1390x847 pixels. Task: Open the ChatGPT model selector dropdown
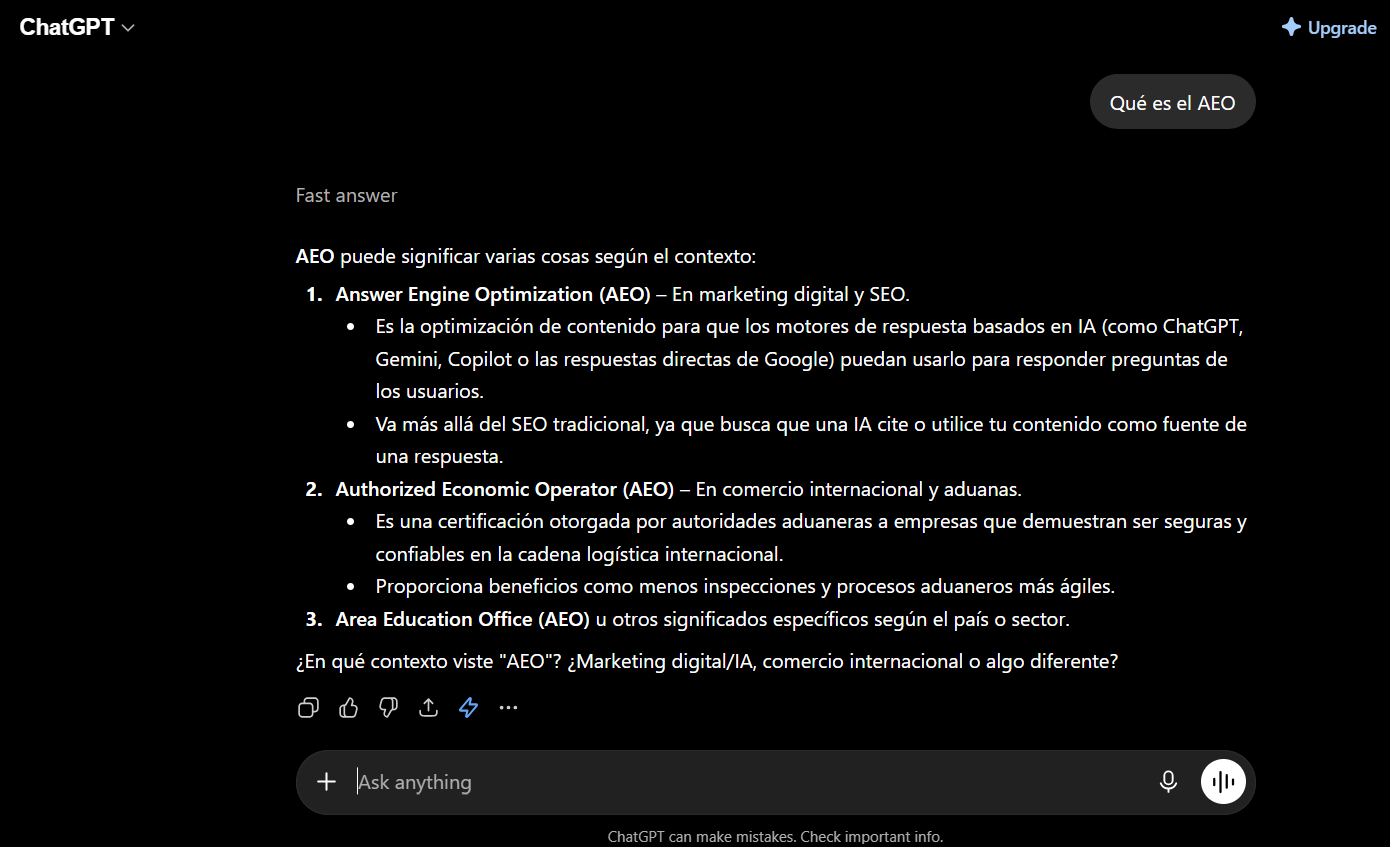tap(77, 27)
